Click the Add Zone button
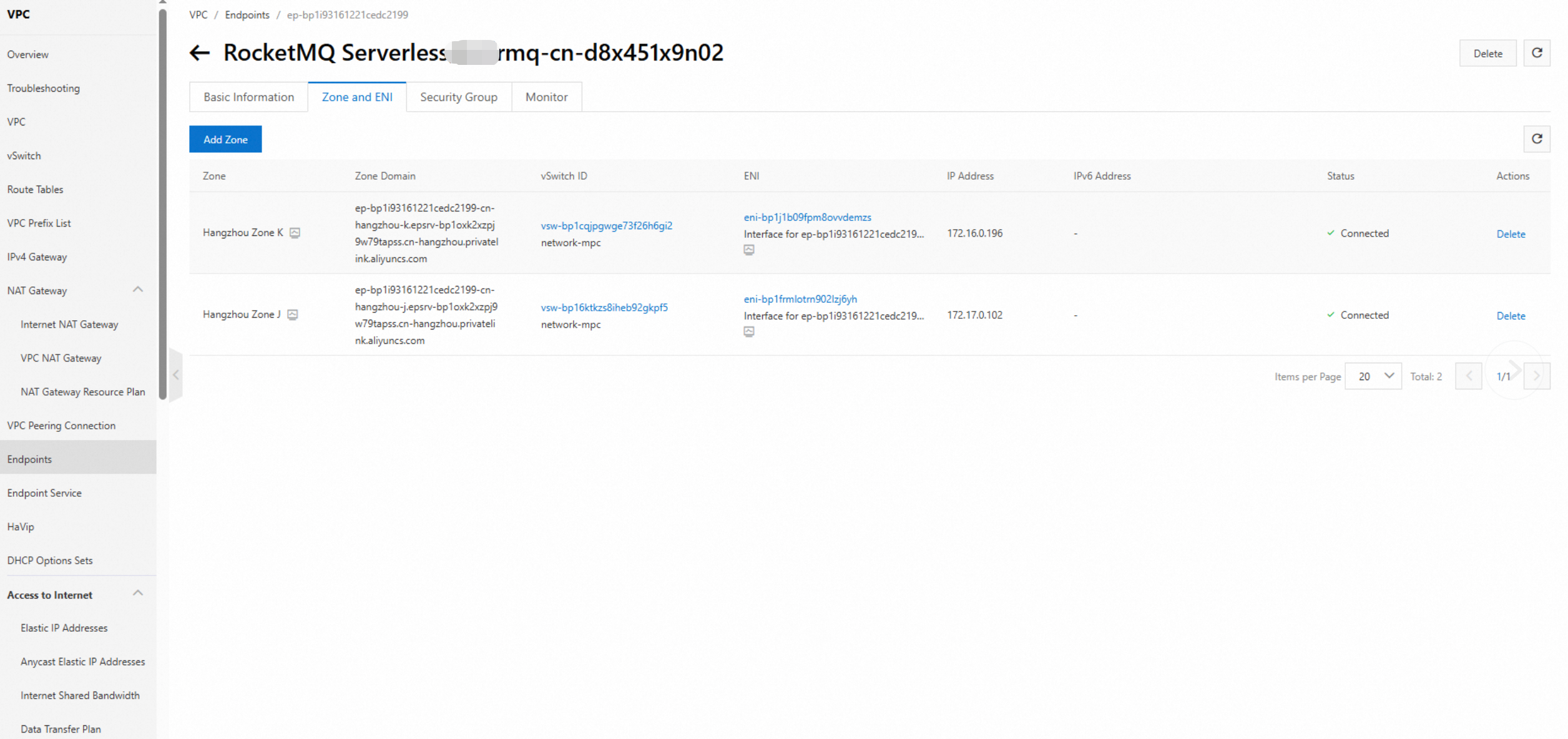The width and height of the screenshot is (1568, 739). click(225, 139)
